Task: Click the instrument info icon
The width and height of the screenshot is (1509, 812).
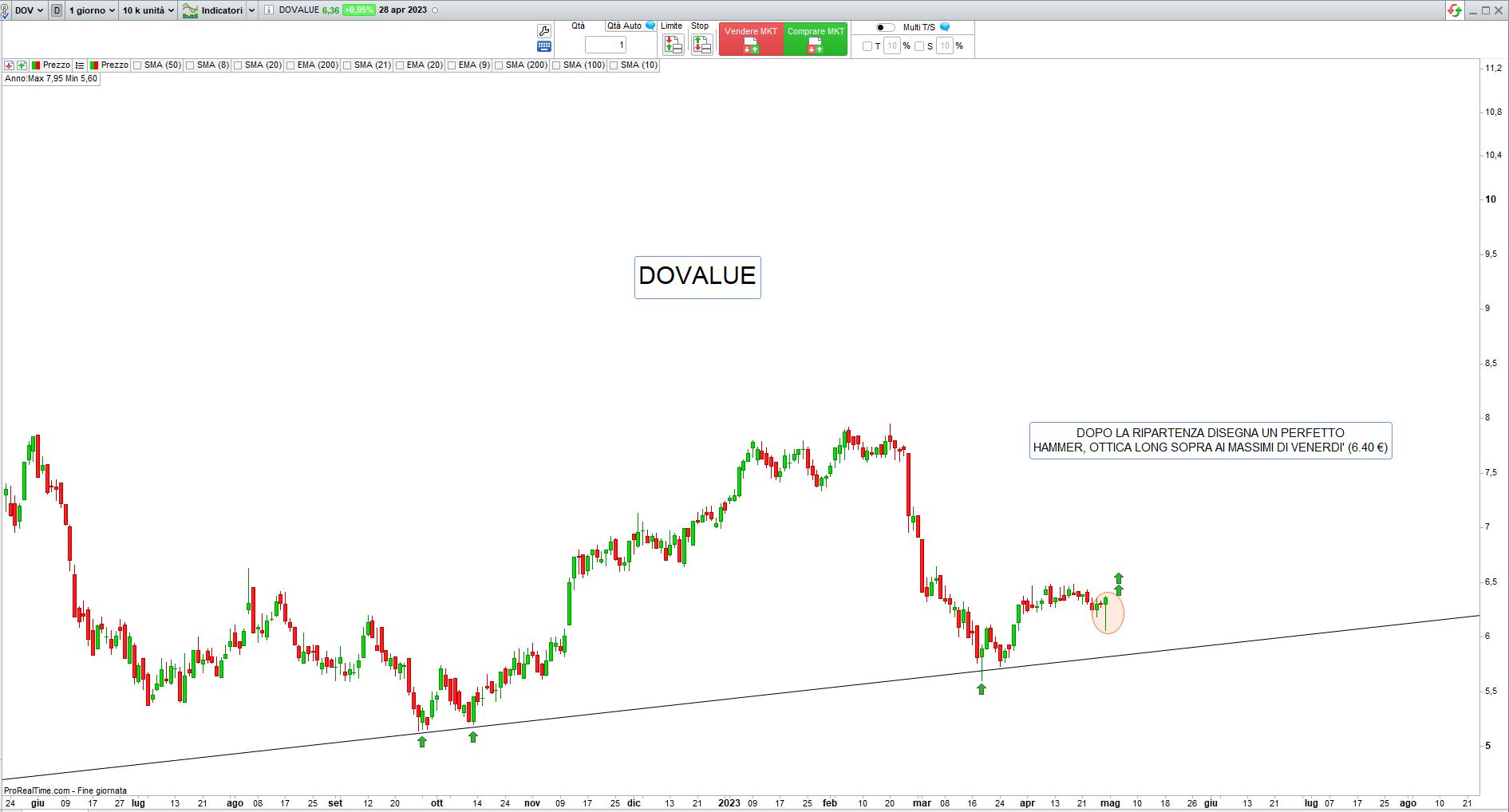Action: click(x=268, y=10)
